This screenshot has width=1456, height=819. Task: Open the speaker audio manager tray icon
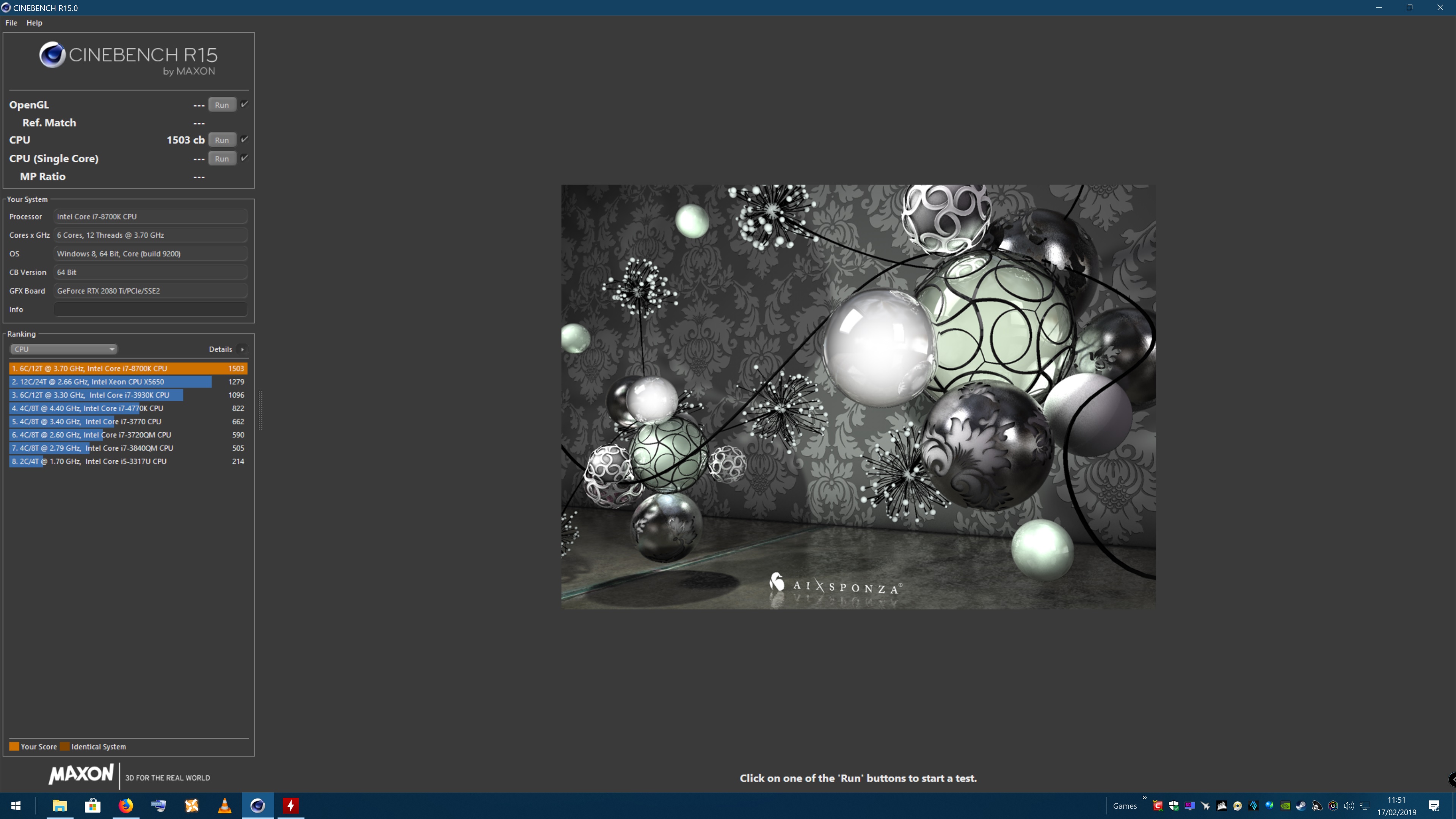(x=1317, y=806)
